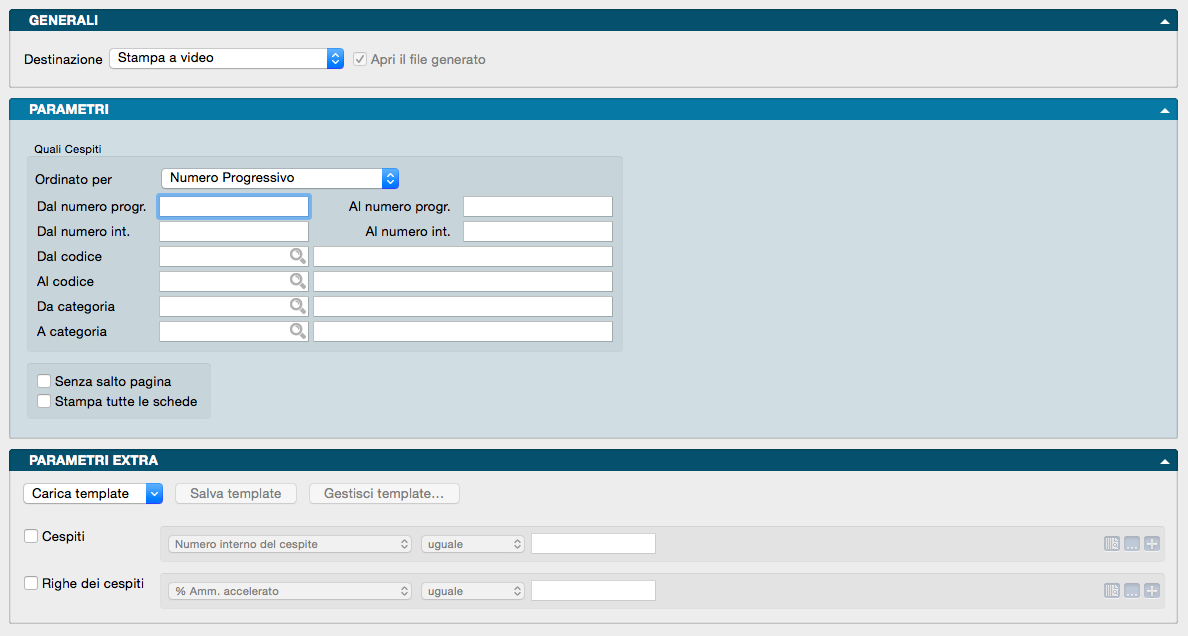Click the plus icon in Righe dei cespiti row

pyautogui.click(x=1152, y=591)
